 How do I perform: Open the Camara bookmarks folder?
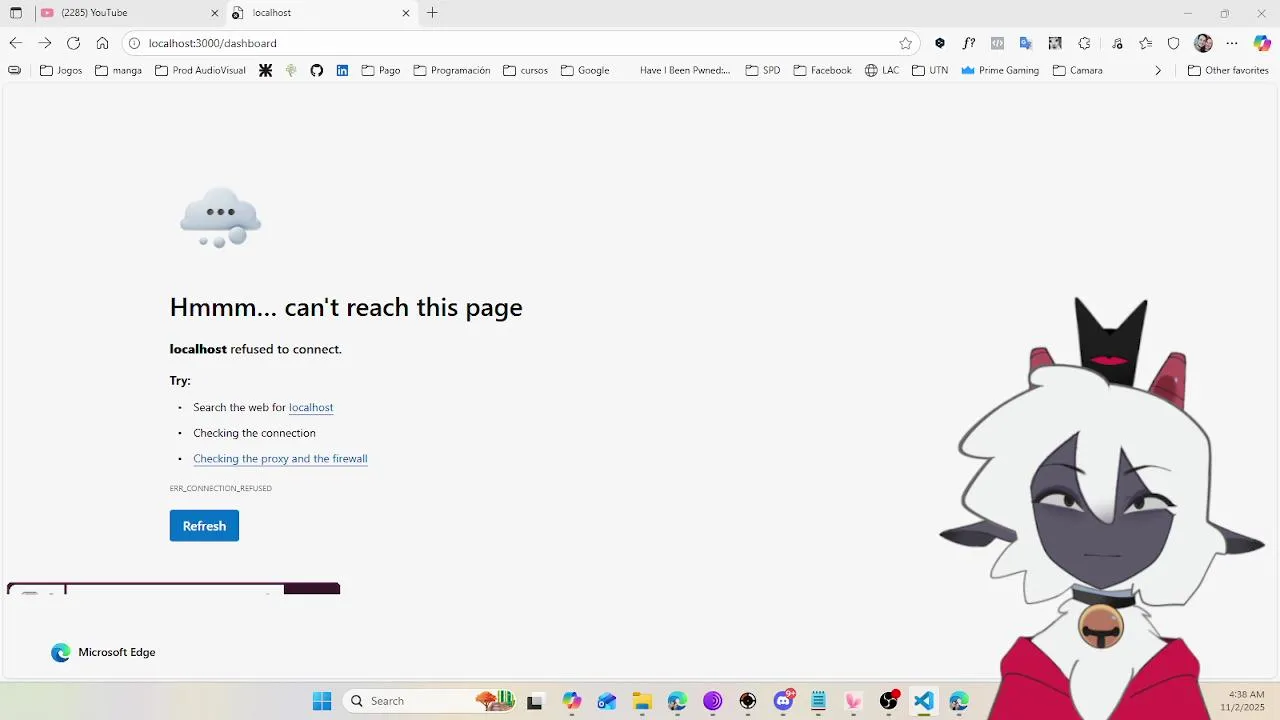[x=1078, y=70]
